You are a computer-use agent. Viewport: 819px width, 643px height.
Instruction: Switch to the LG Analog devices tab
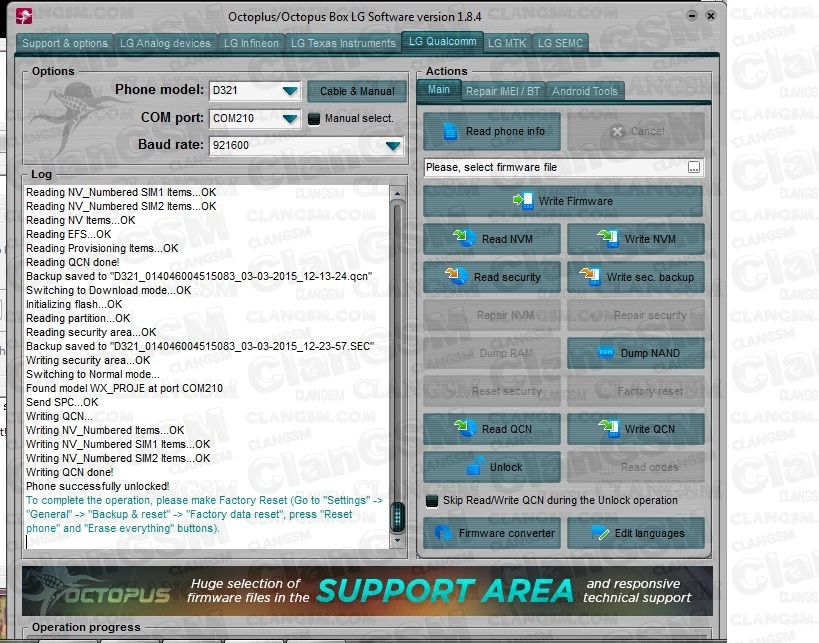point(165,43)
